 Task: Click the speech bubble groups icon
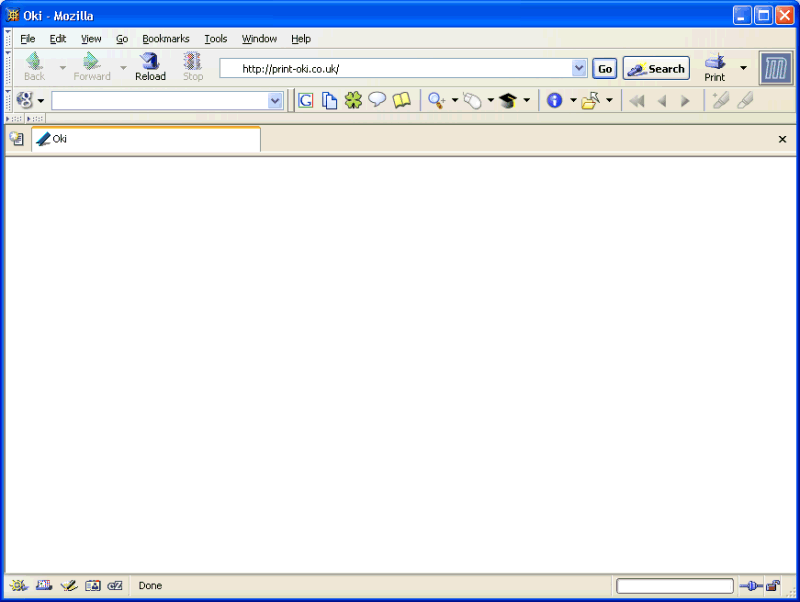(377, 99)
